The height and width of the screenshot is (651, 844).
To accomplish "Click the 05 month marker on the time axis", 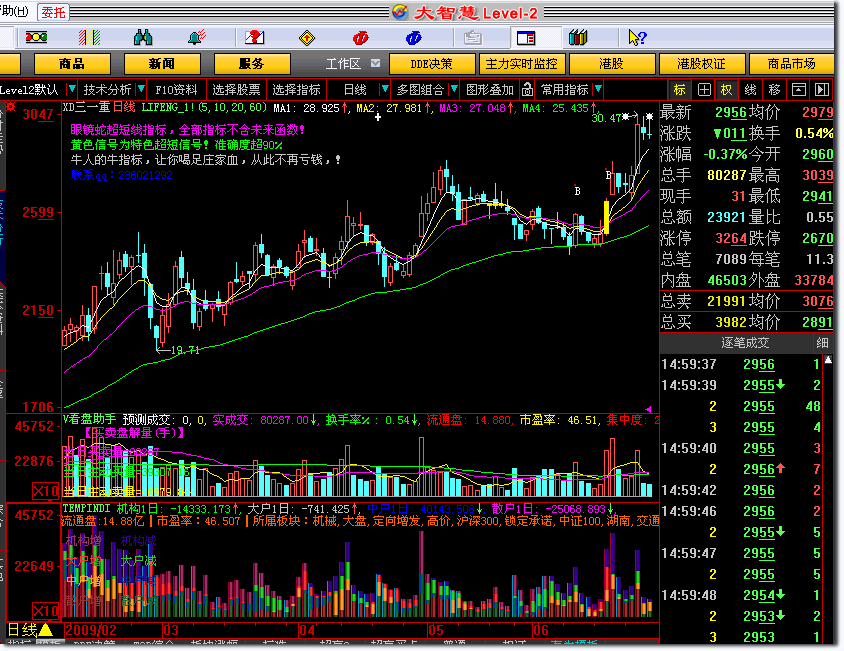I will (x=436, y=630).
